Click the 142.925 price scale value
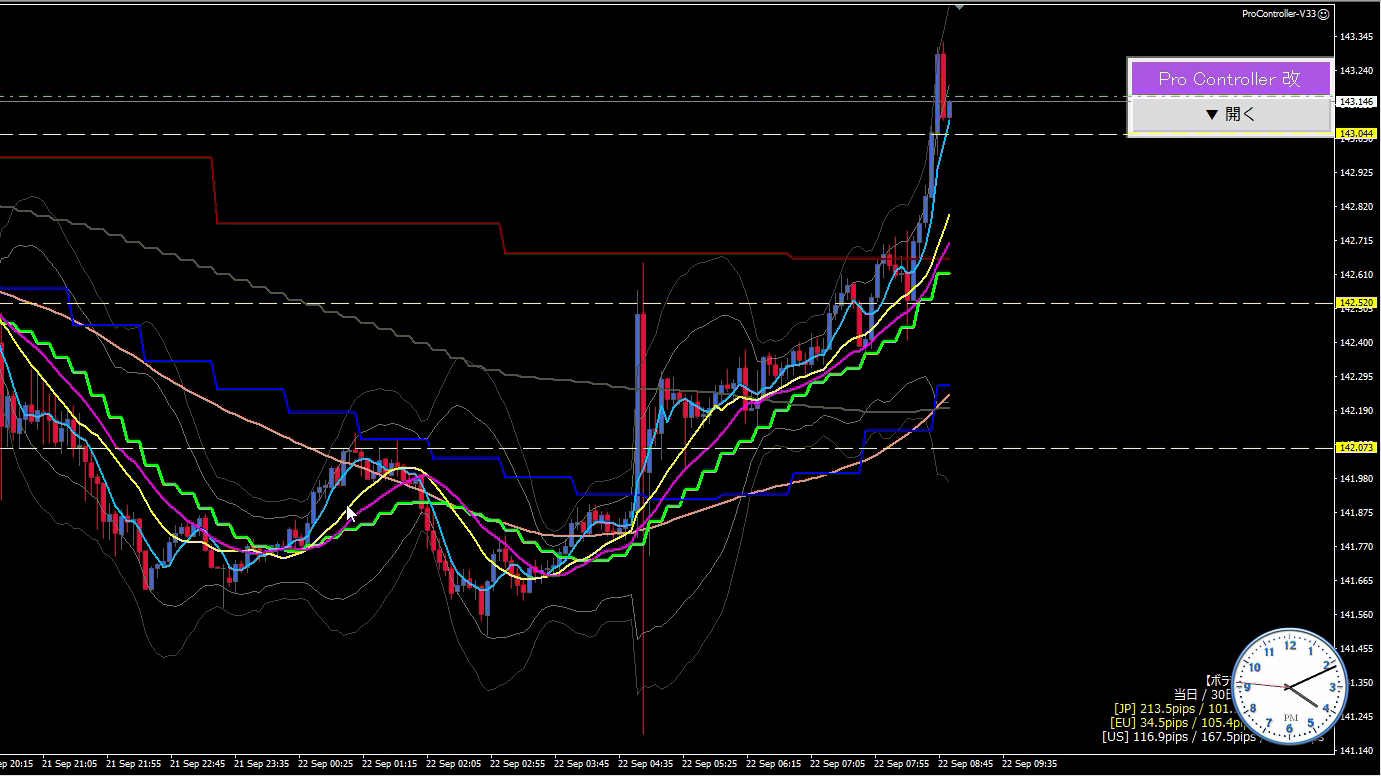 click(x=1356, y=173)
